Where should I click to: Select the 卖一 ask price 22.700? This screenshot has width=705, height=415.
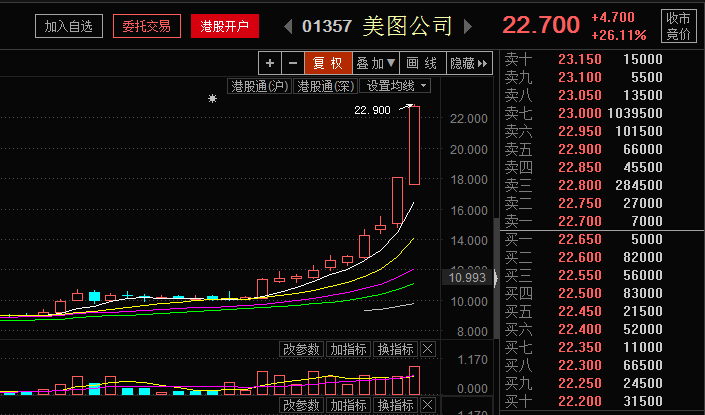coord(580,221)
